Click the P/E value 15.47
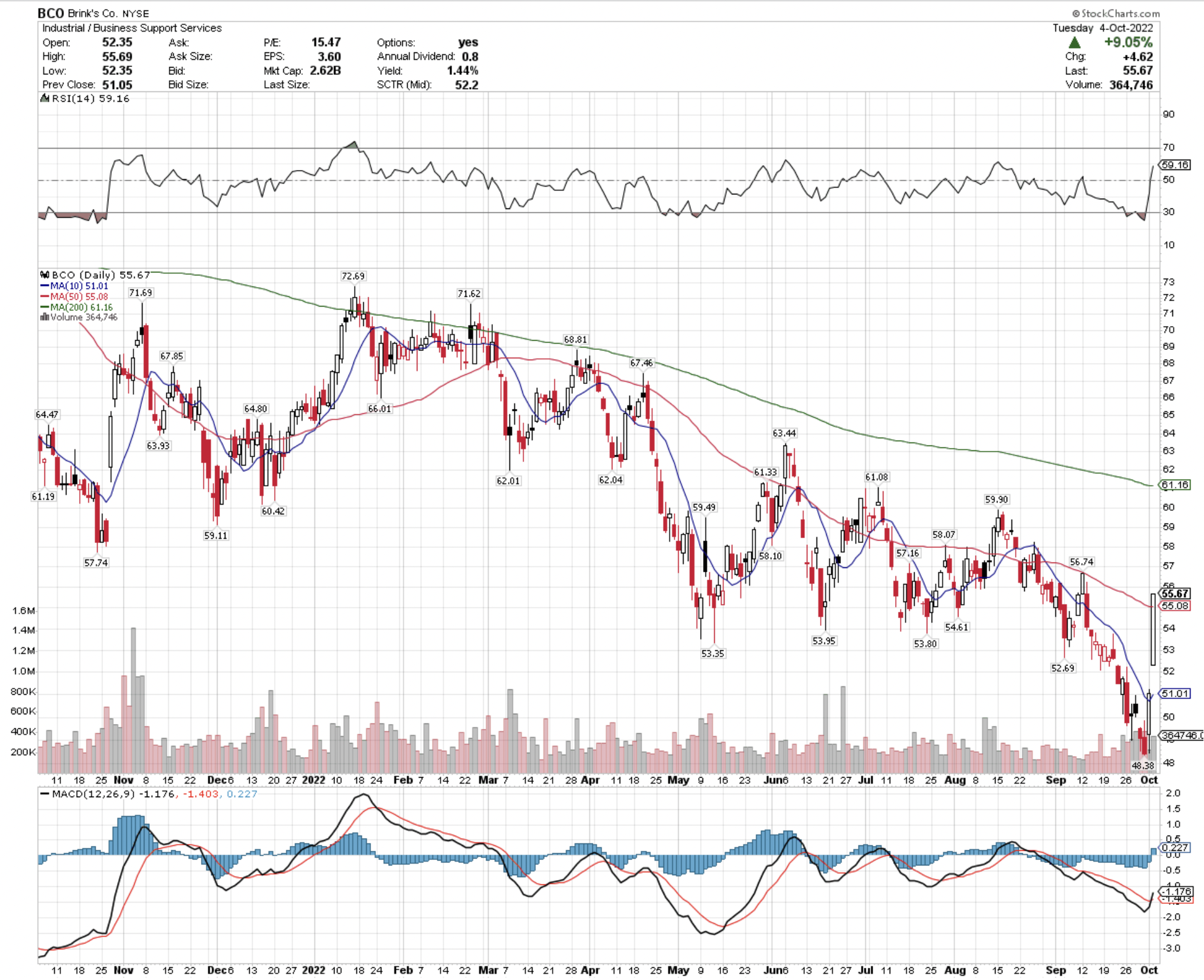The image size is (1204, 980). [326, 42]
